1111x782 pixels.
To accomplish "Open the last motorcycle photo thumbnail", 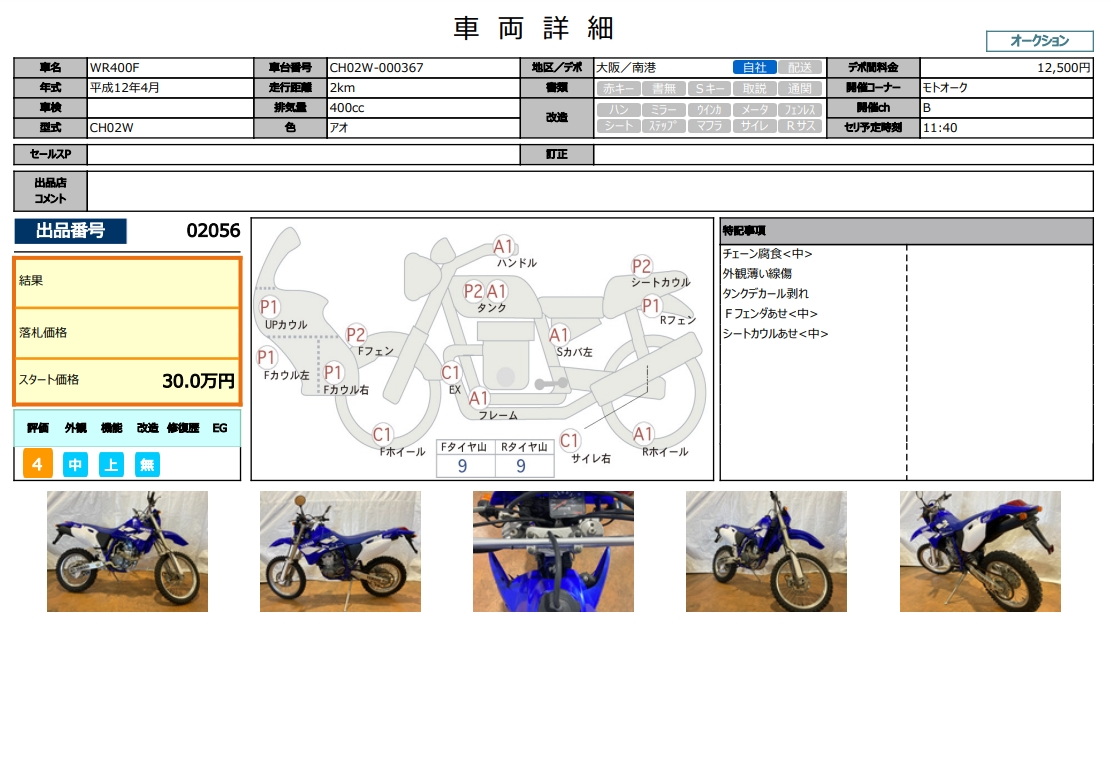I will point(980,551).
